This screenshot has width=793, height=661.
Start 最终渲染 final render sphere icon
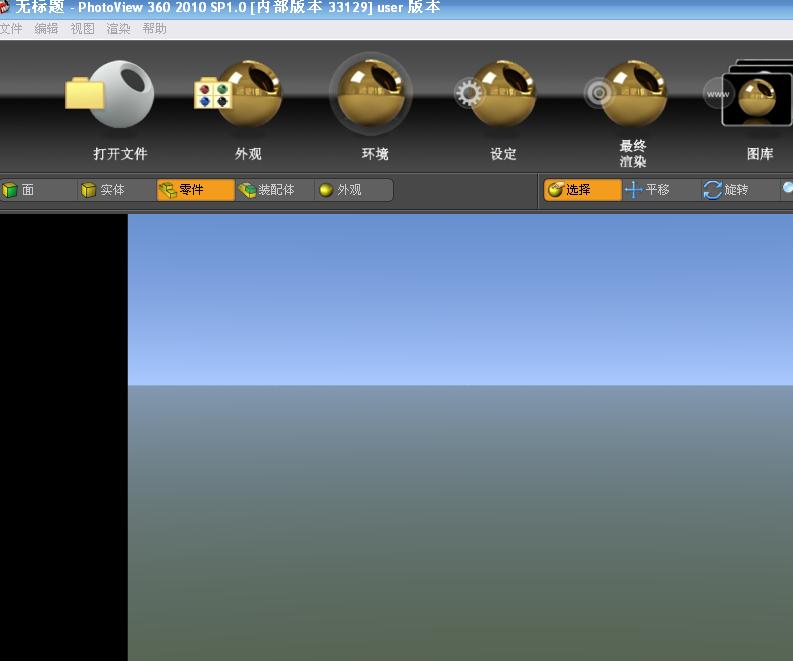[625, 94]
